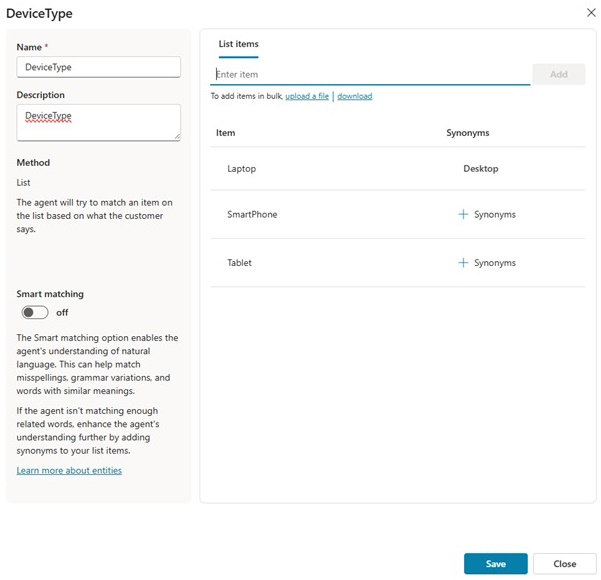Click into the Description text area
The height and width of the screenshot is (580, 601).
98,122
